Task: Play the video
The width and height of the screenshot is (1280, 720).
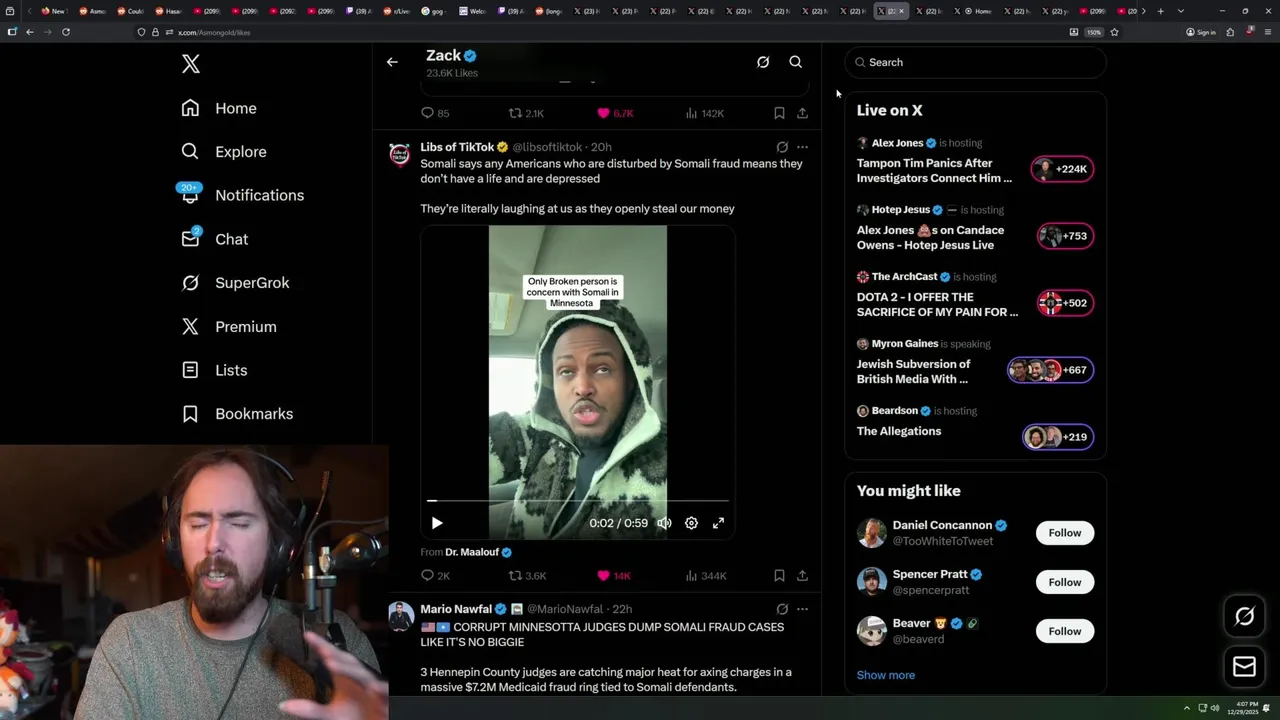Action: pyautogui.click(x=437, y=523)
